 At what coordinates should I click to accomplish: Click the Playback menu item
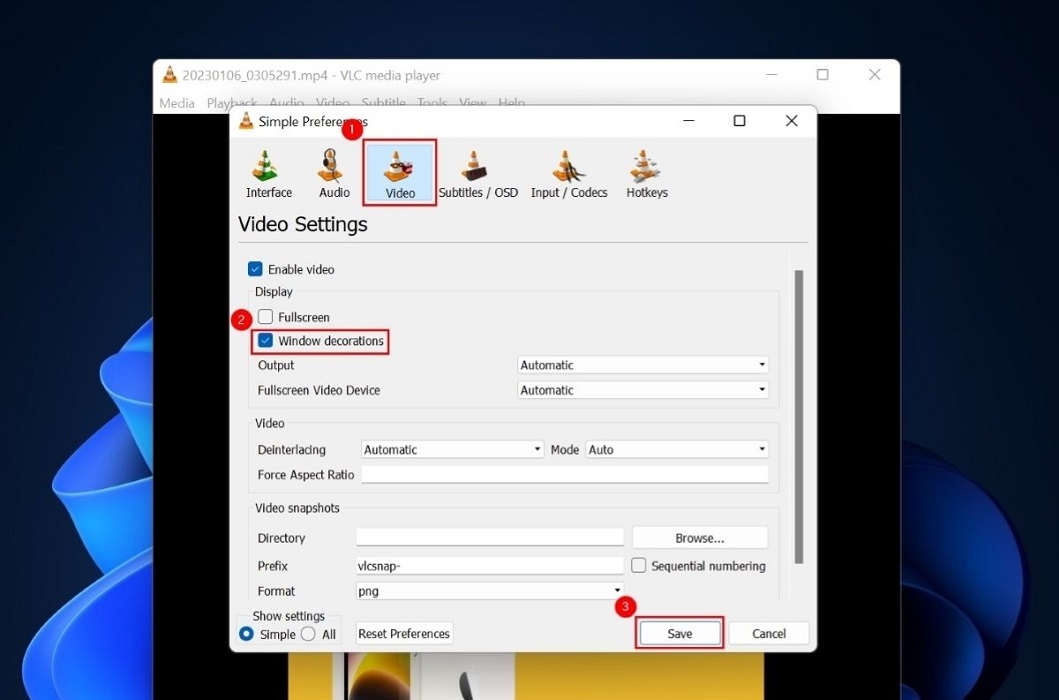(231, 102)
